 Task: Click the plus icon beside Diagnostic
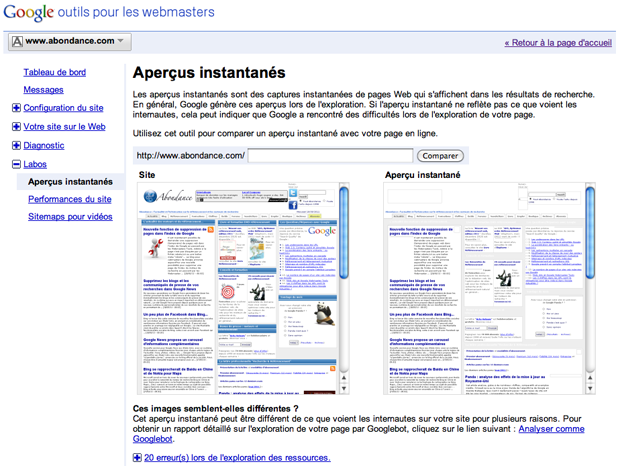tap(16, 145)
